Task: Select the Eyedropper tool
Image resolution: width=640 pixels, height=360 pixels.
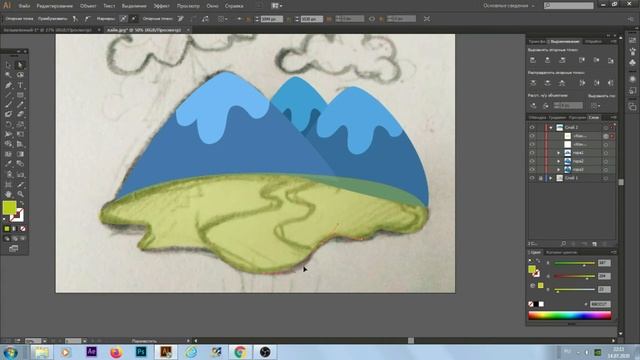Action: [x=9, y=164]
